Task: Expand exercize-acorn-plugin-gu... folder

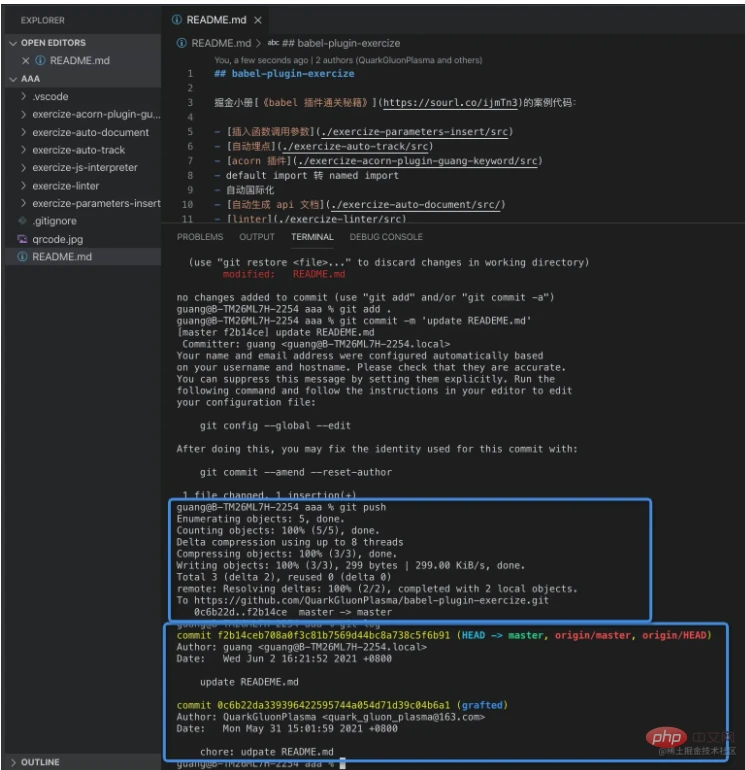Action: coord(23,114)
